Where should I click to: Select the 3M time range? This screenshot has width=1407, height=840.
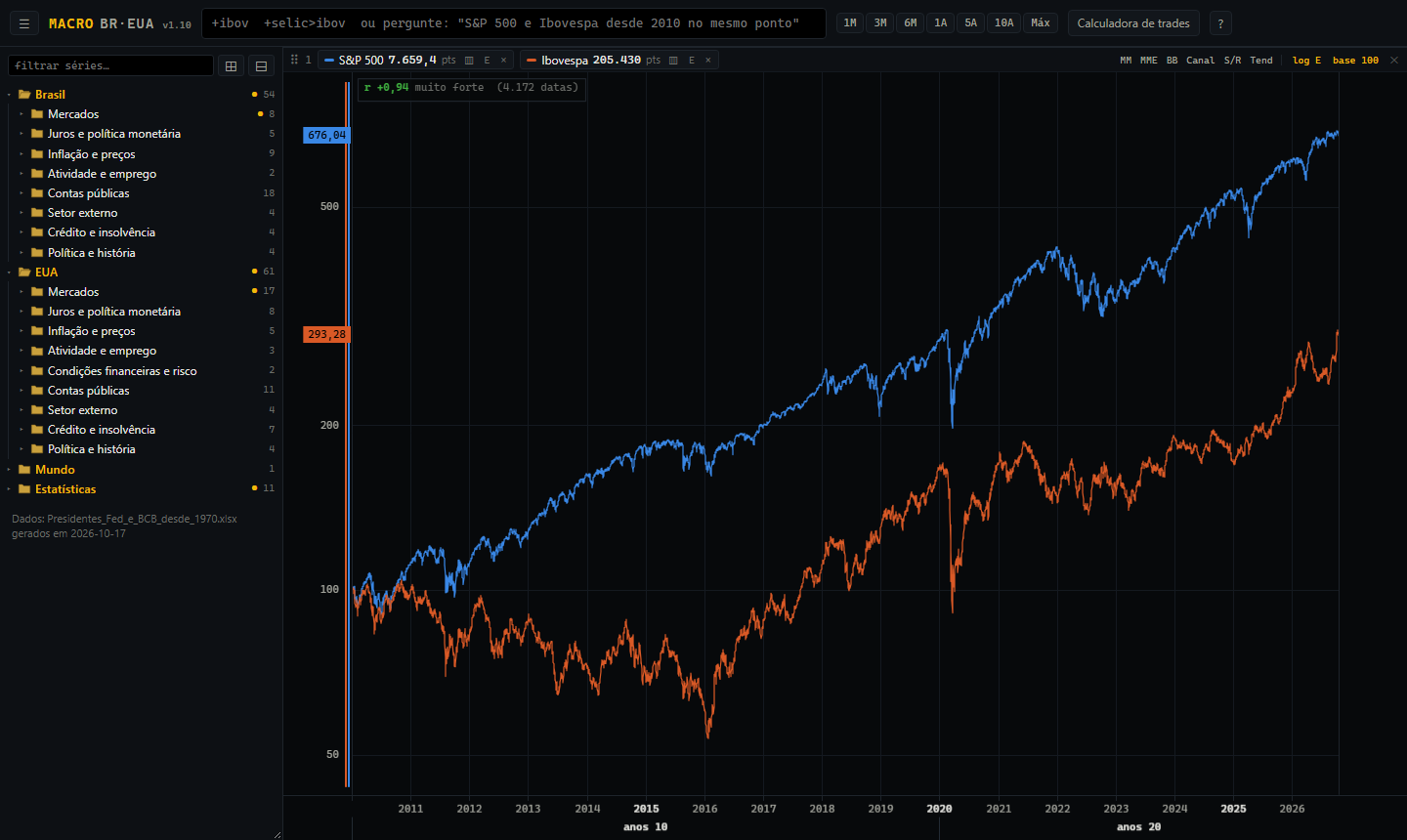(880, 22)
